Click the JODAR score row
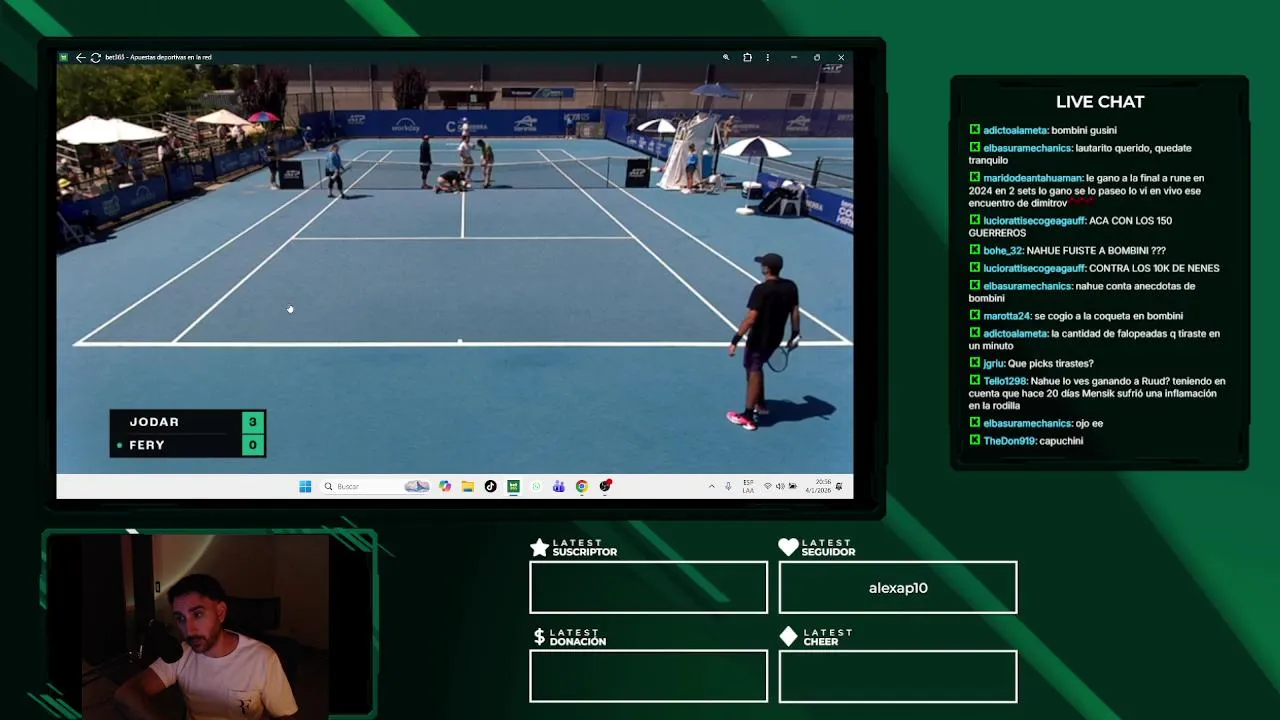Image resolution: width=1280 pixels, height=720 pixels. [x=187, y=422]
